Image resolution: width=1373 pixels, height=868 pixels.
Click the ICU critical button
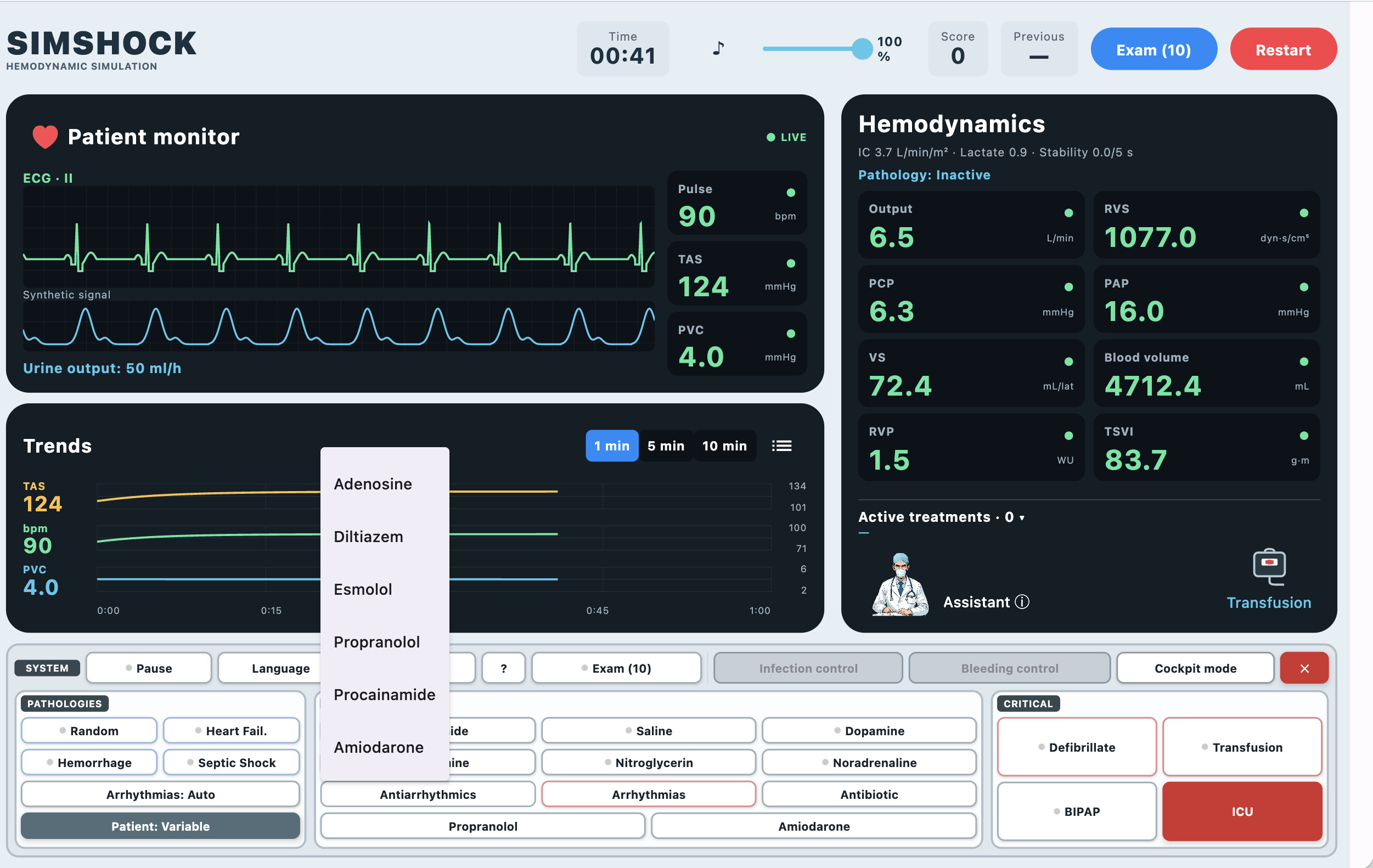(1242, 811)
